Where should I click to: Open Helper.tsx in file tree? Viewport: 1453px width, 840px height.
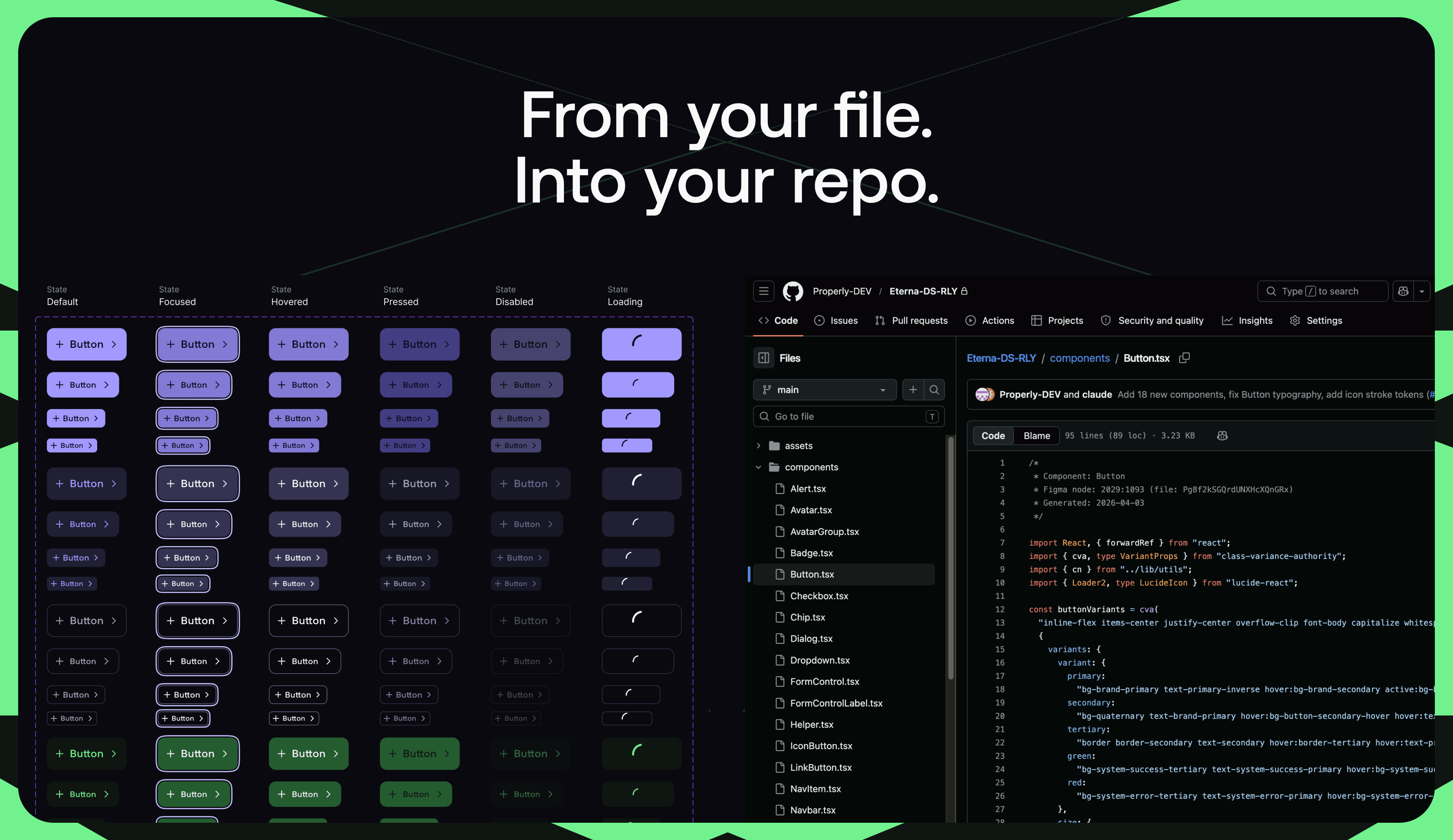(812, 724)
